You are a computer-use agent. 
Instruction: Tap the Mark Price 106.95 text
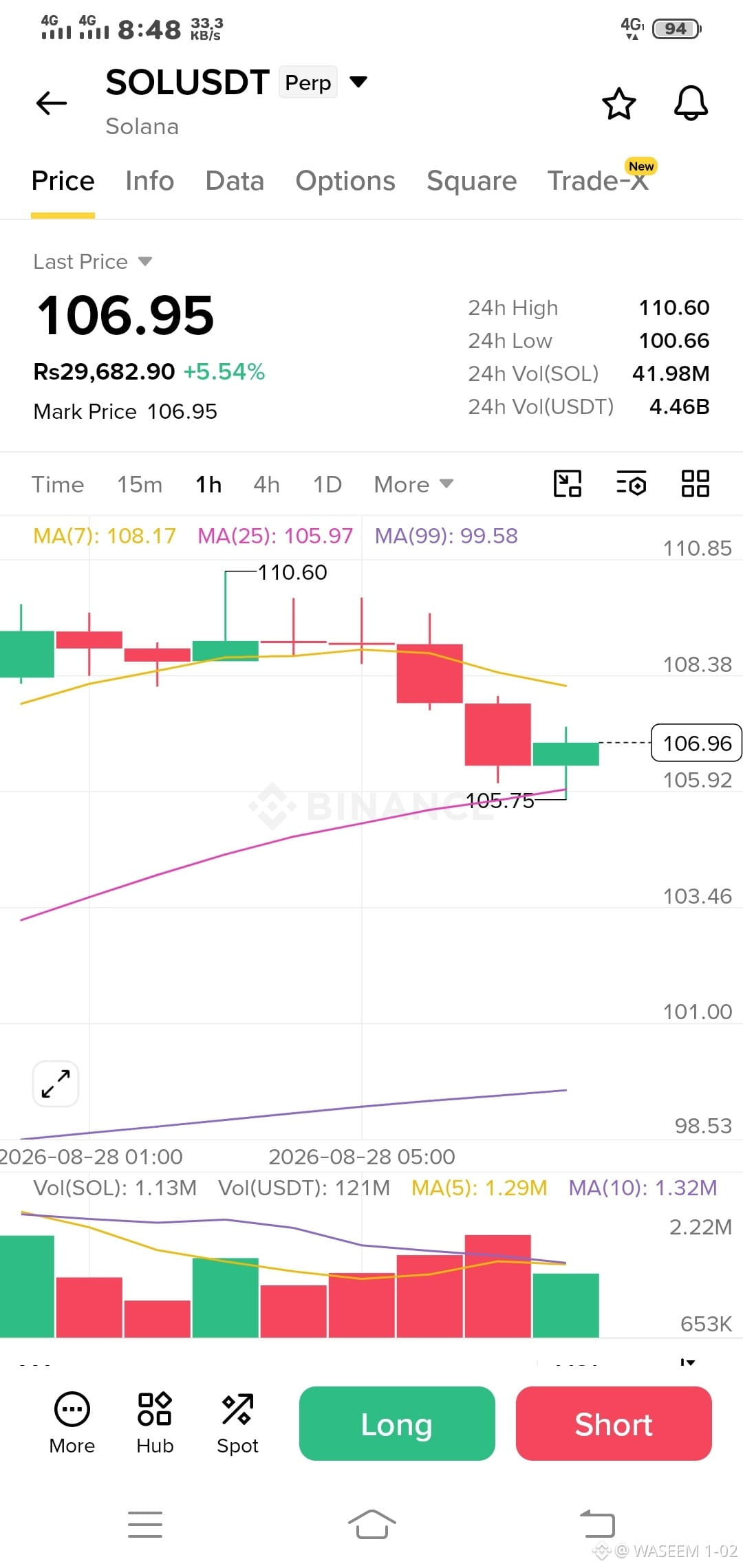[125, 411]
